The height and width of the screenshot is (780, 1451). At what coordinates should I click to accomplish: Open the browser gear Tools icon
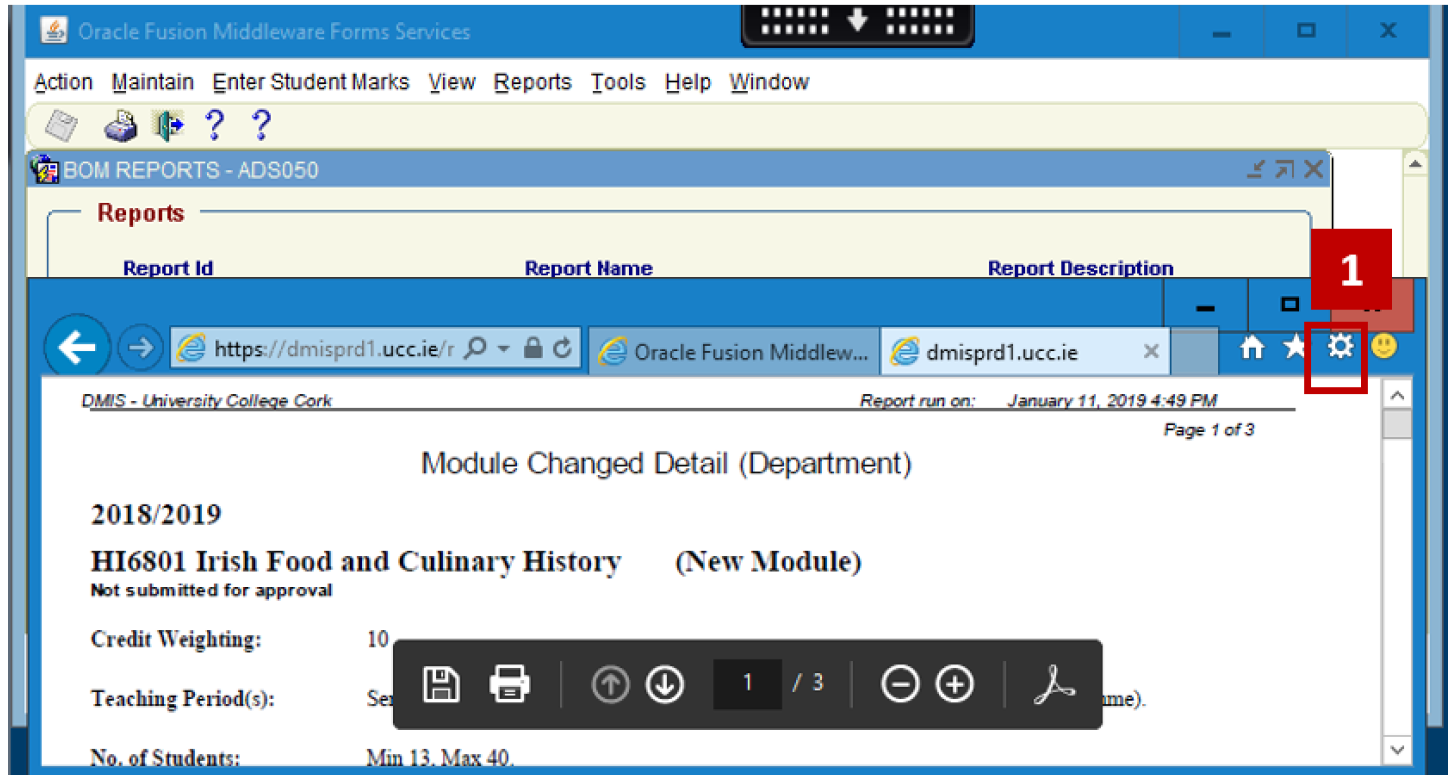1339,347
